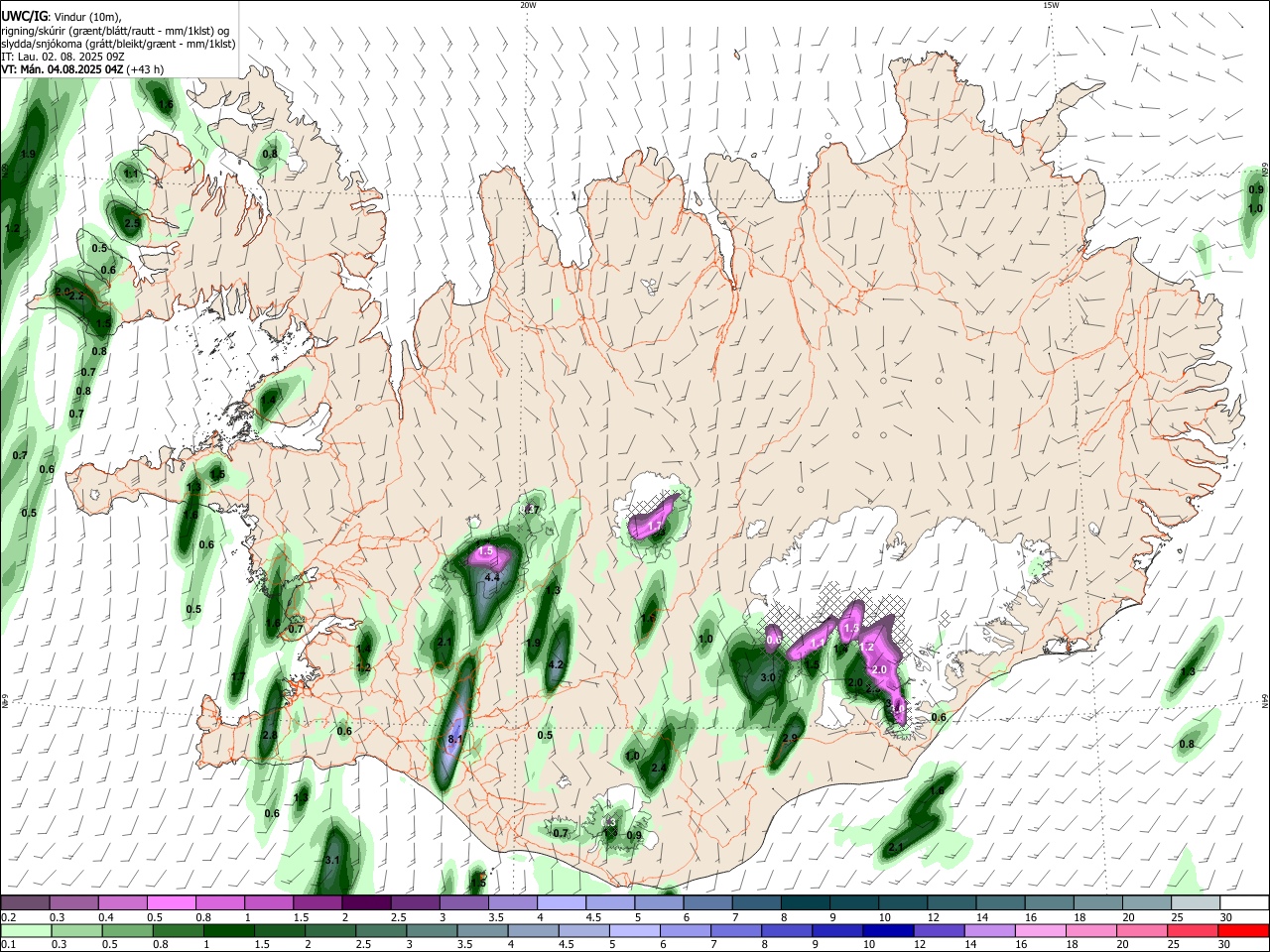Click the '3.1' precipitation value on the map

(x=333, y=860)
